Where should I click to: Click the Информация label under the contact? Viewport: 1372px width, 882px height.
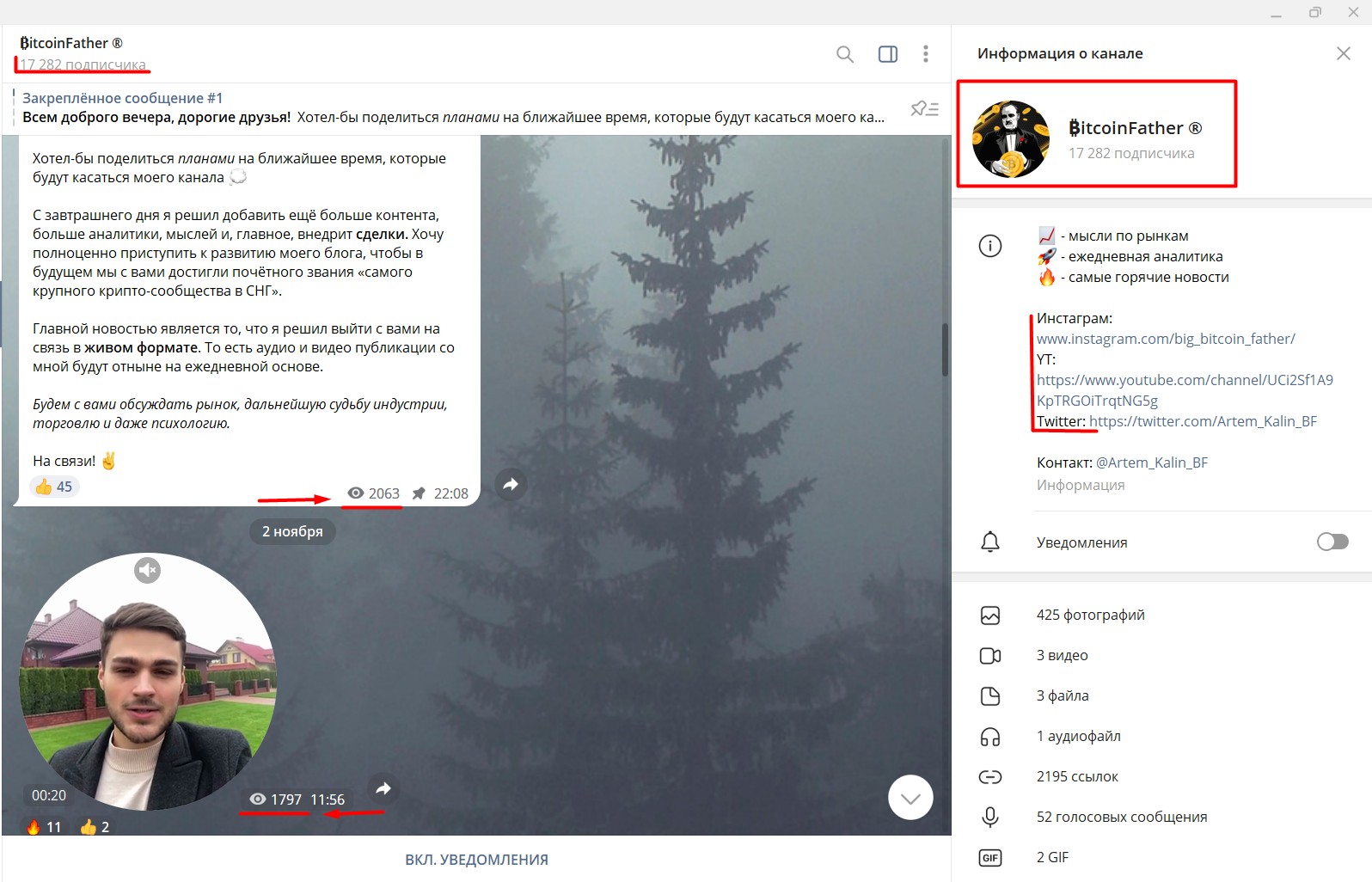click(x=1081, y=485)
